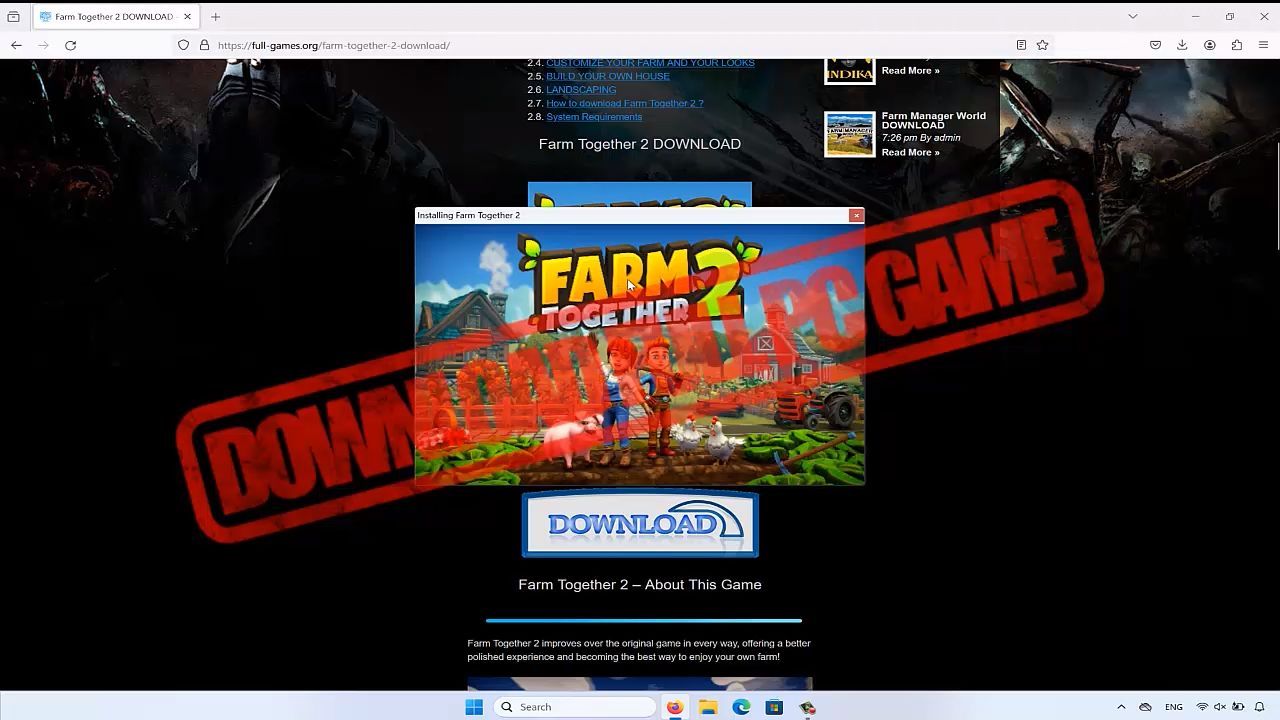The image size is (1280, 720).
Task: Open the notifications bell icon
Action: pos(1260,707)
